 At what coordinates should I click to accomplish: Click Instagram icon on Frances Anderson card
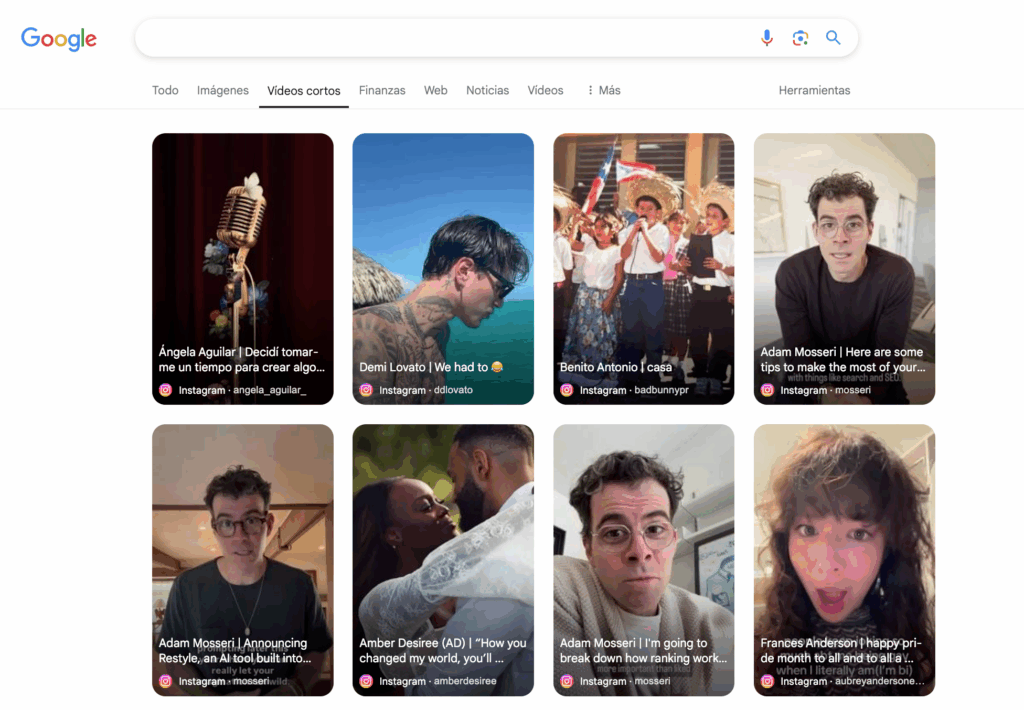(767, 681)
